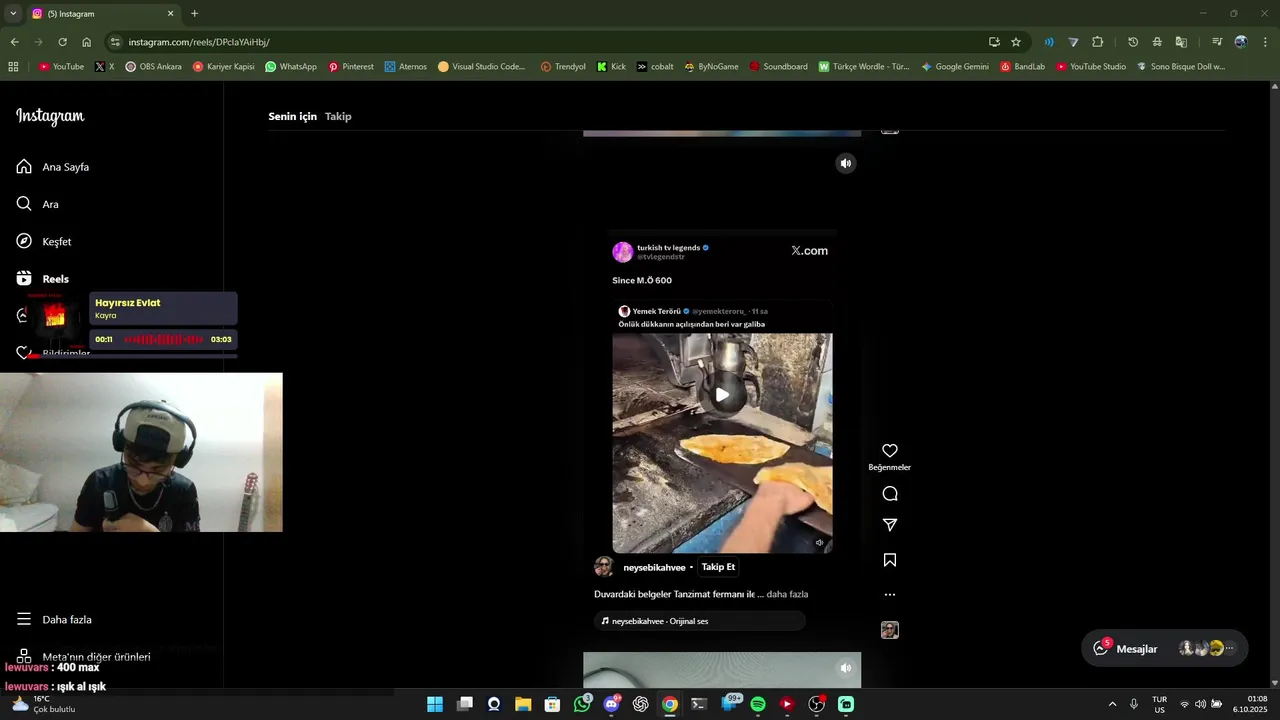Open File Explorer from taskbar
Image resolution: width=1280 pixels, height=720 pixels.
(x=523, y=704)
